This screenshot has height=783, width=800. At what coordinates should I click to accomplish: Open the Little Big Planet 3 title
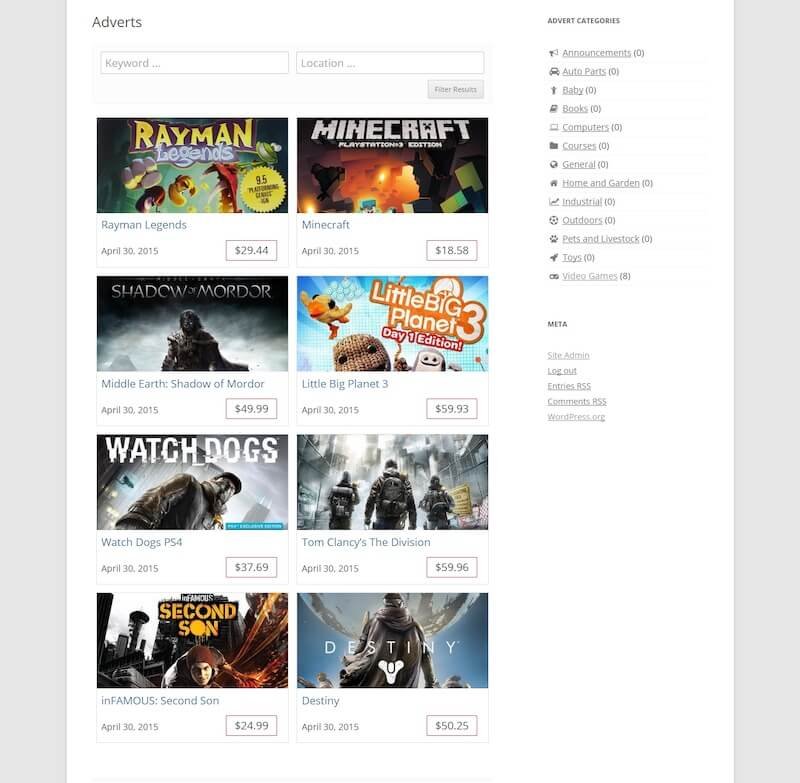click(345, 384)
